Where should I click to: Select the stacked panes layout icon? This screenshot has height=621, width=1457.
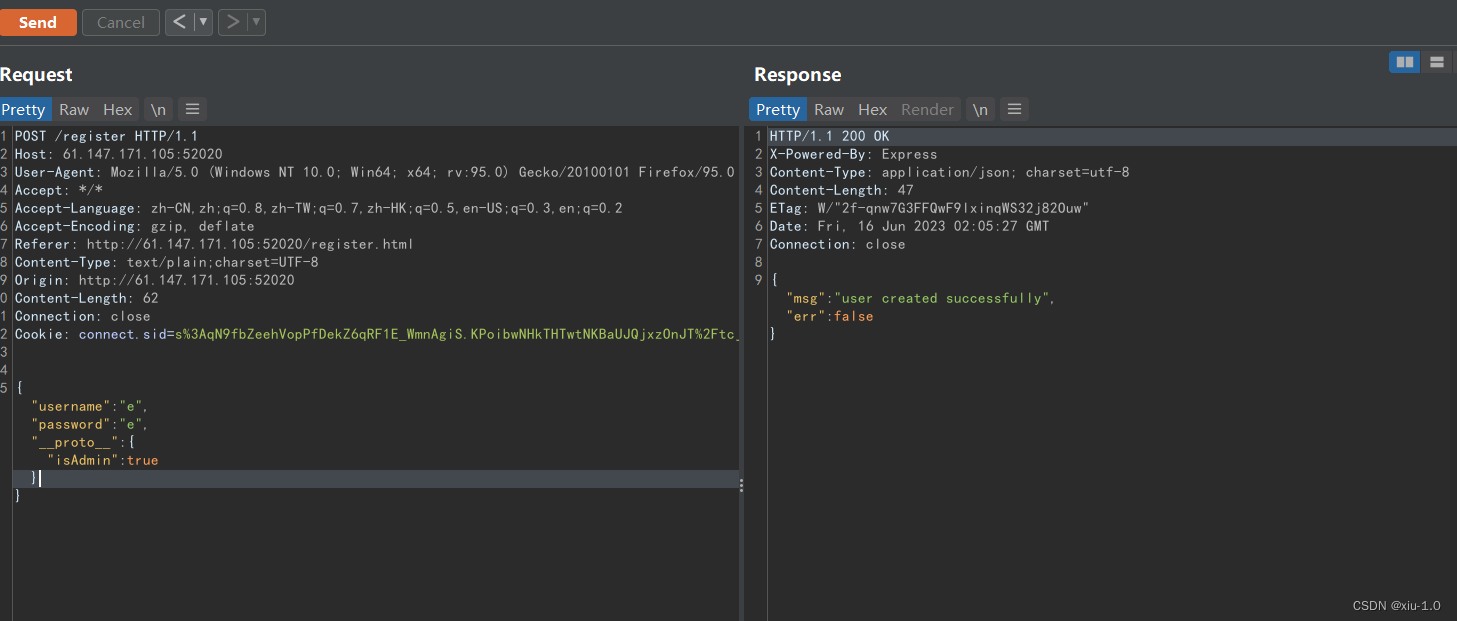click(1437, 61)
